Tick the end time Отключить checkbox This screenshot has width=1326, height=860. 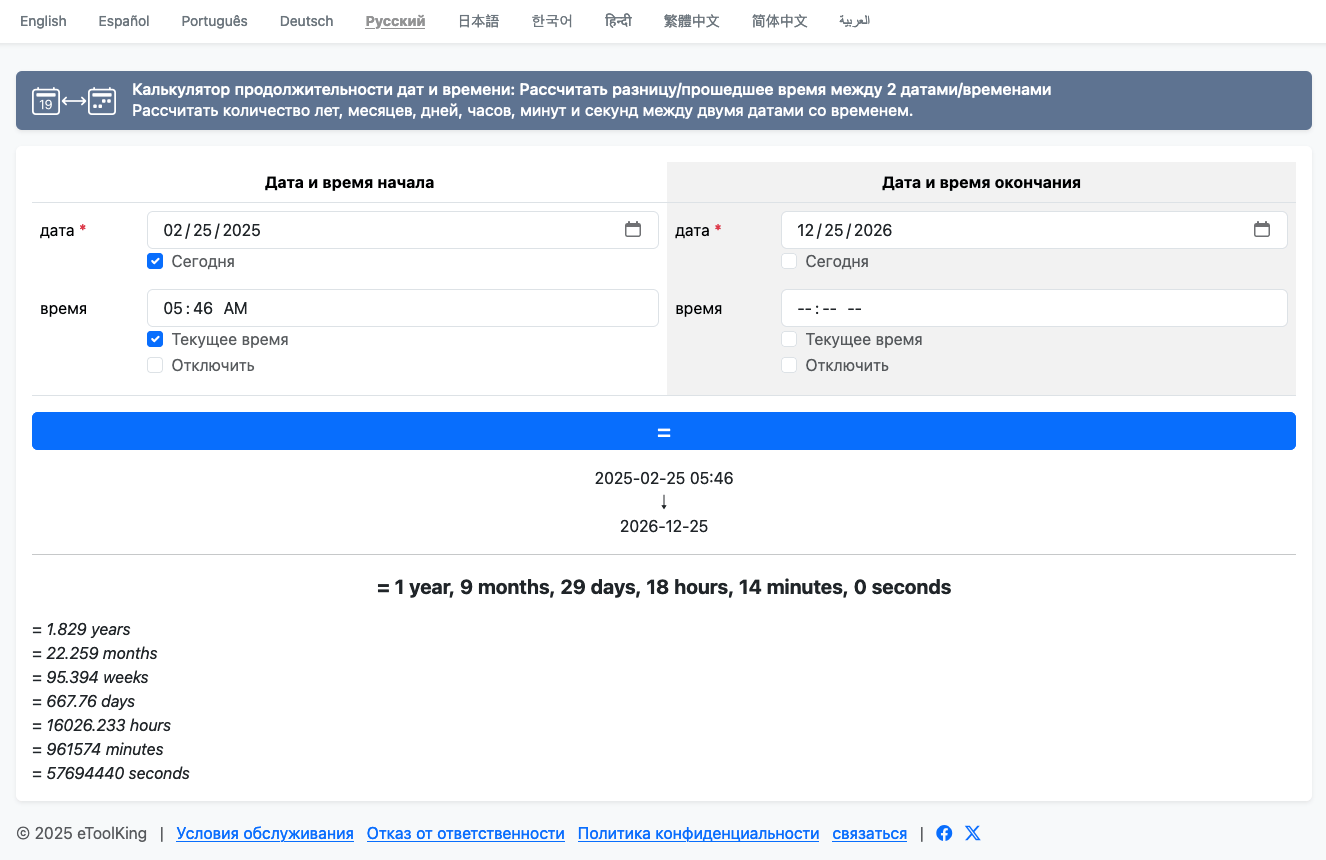click(x=789, y=366)
